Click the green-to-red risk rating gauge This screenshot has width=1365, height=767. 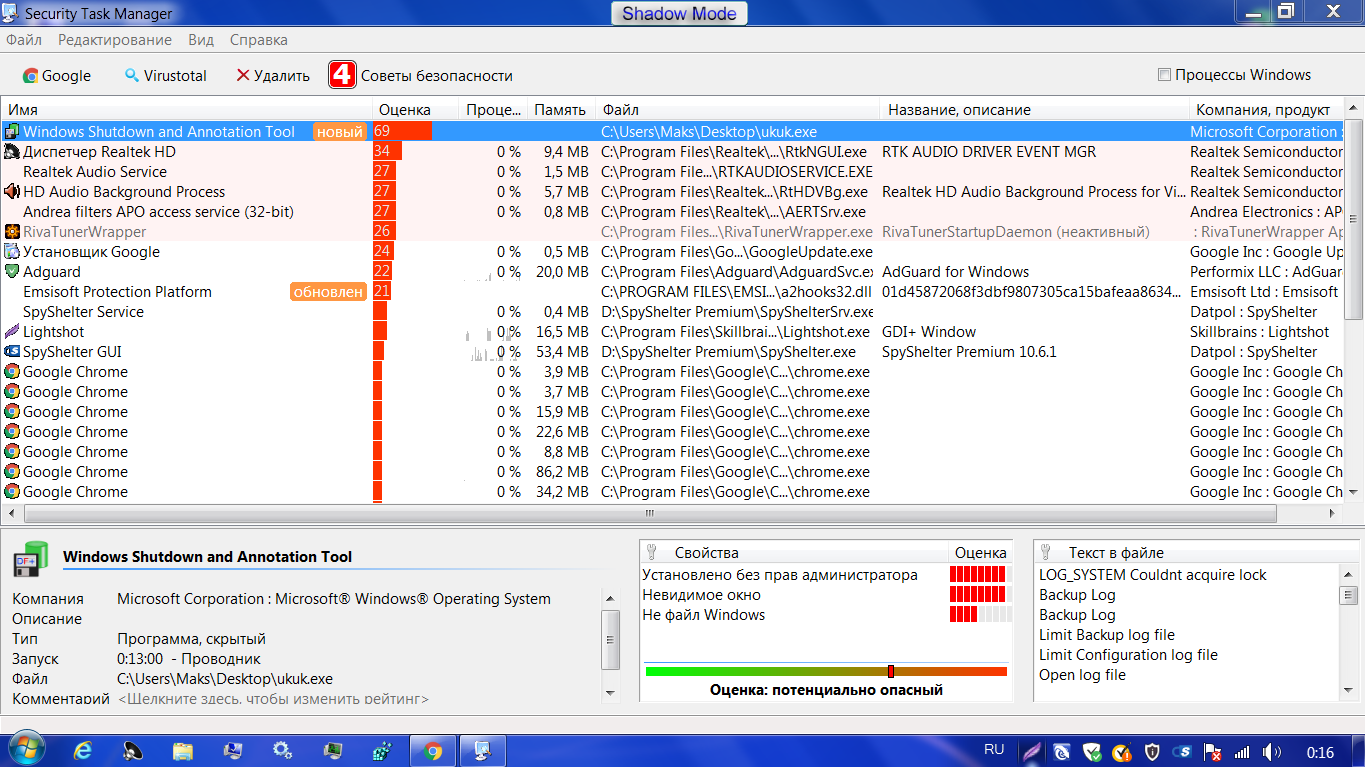[826, 671]
